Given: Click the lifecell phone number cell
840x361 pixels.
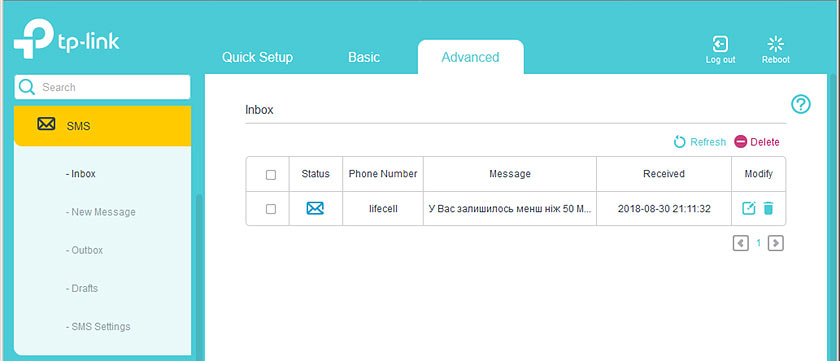Looking at the screenshot, I should pos(383,209).
